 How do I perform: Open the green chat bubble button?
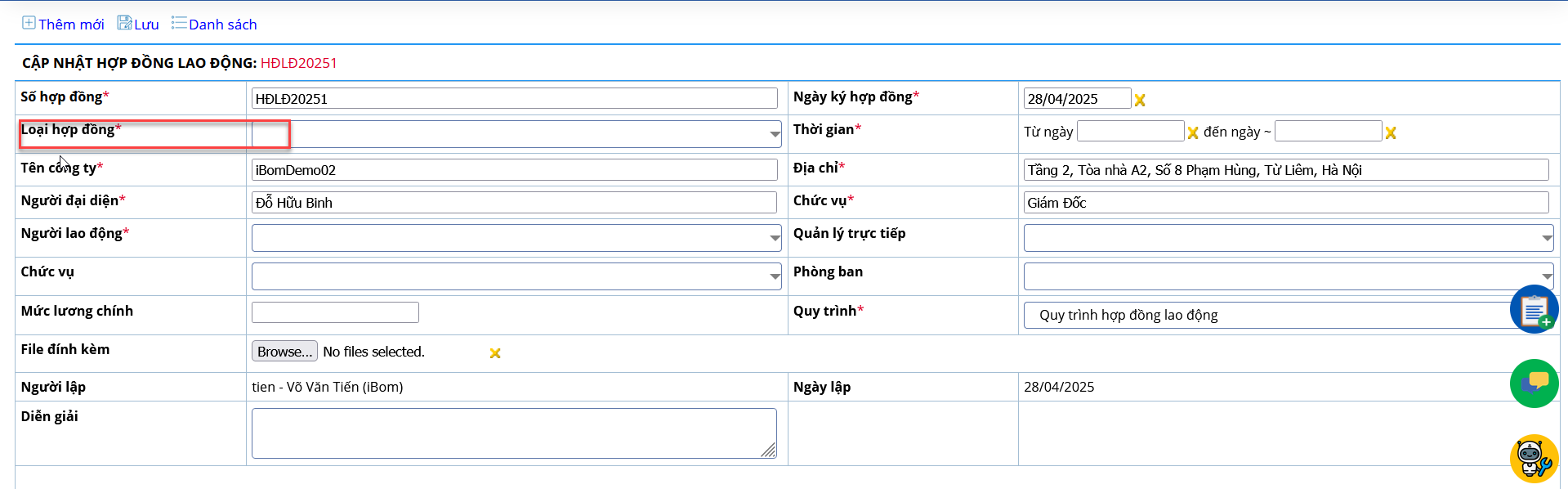click(1534, 384)
